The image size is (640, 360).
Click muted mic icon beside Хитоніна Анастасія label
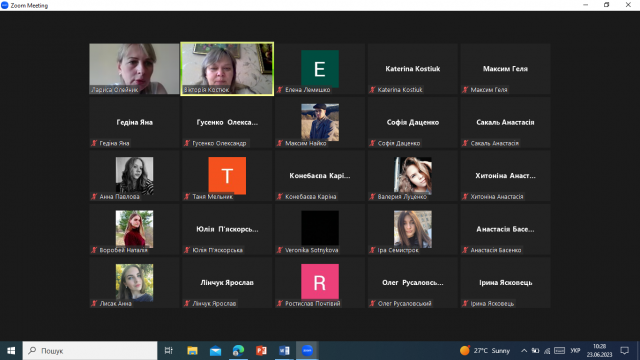pos(465,197)
